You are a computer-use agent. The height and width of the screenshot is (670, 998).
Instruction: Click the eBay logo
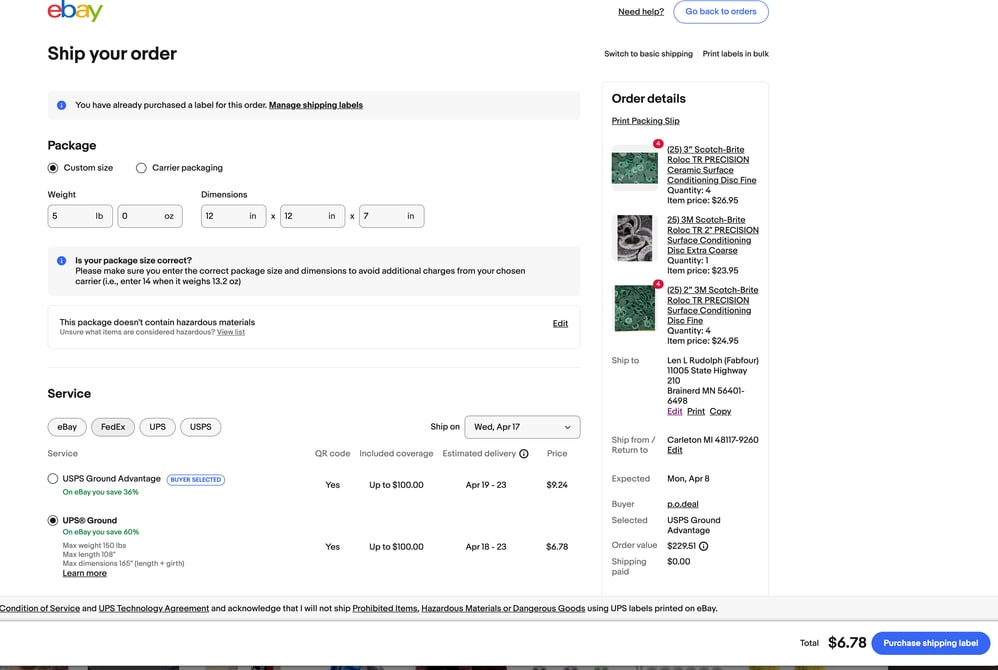pos(75,11)
